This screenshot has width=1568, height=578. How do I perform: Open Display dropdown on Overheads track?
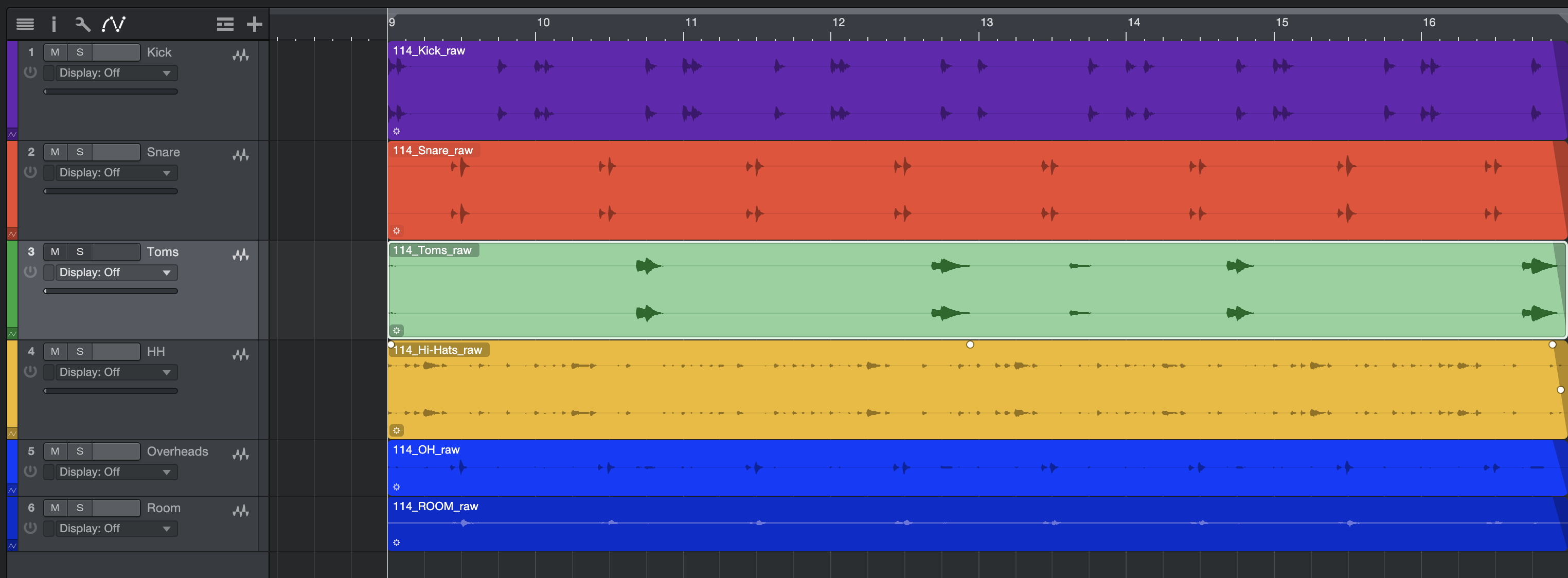coord(116,472)
